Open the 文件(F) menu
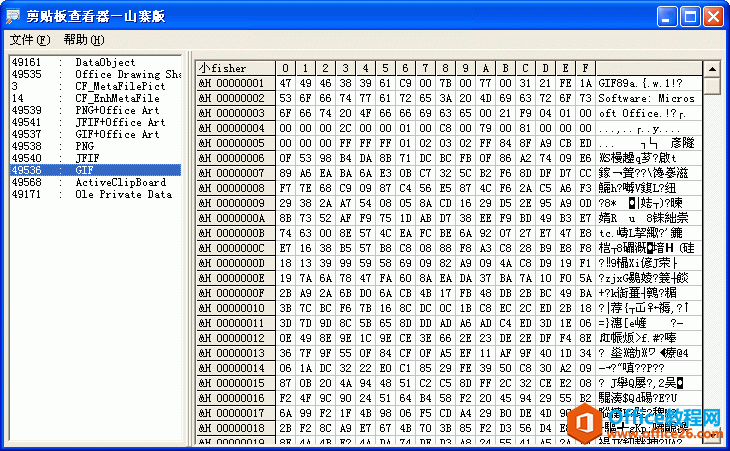730x451 pixels. (30, 40)
